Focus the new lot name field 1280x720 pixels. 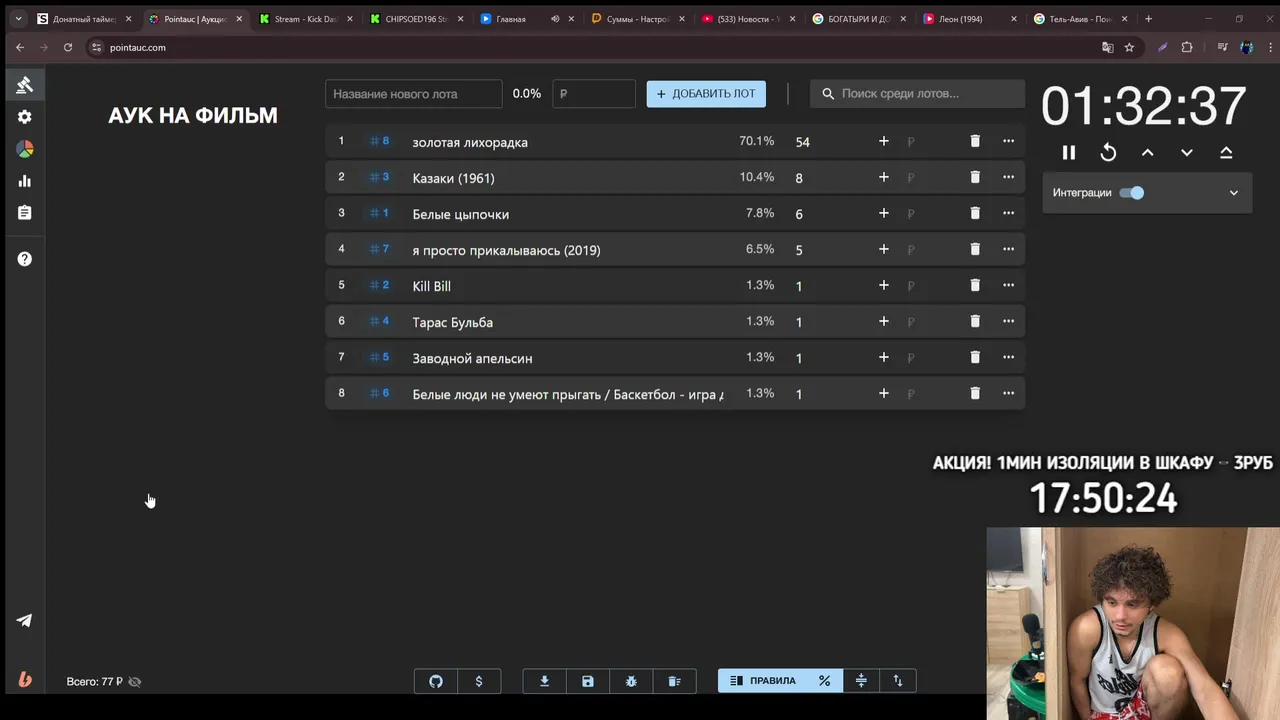point(414,94)
